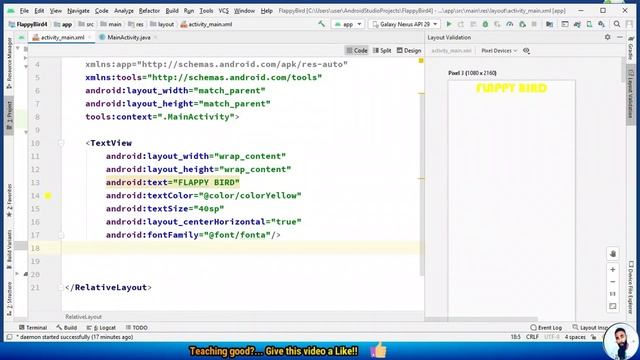
Task: Click the res breadcrumb in navigation bar
Action: [x=136, y=24]
